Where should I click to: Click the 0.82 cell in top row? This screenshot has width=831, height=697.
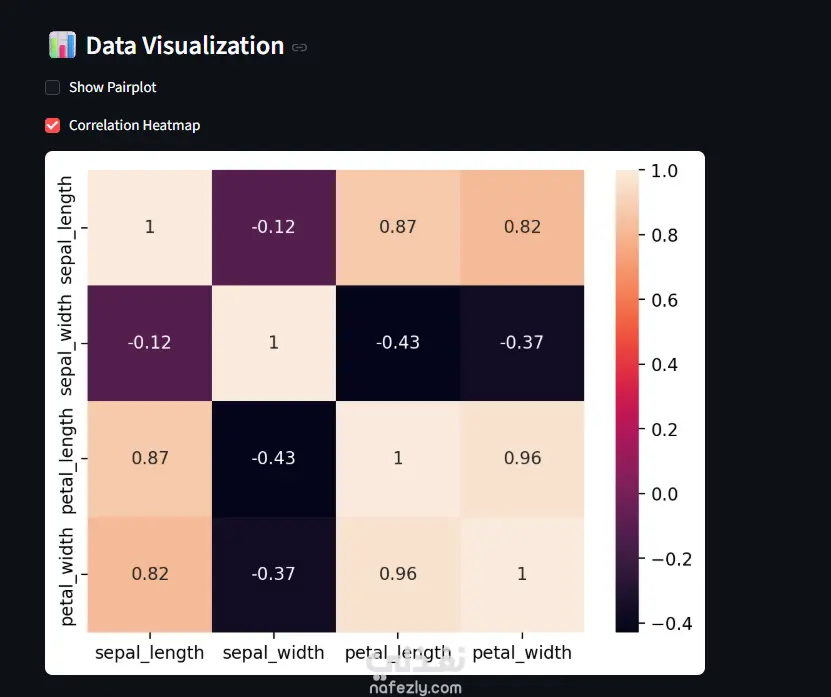click(x=522, y=227)
